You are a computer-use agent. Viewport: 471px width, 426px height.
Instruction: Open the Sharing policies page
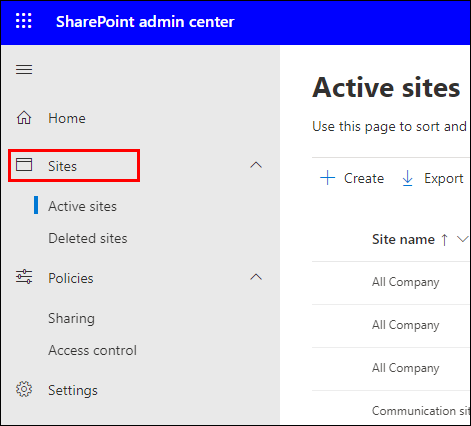[71, 318]
